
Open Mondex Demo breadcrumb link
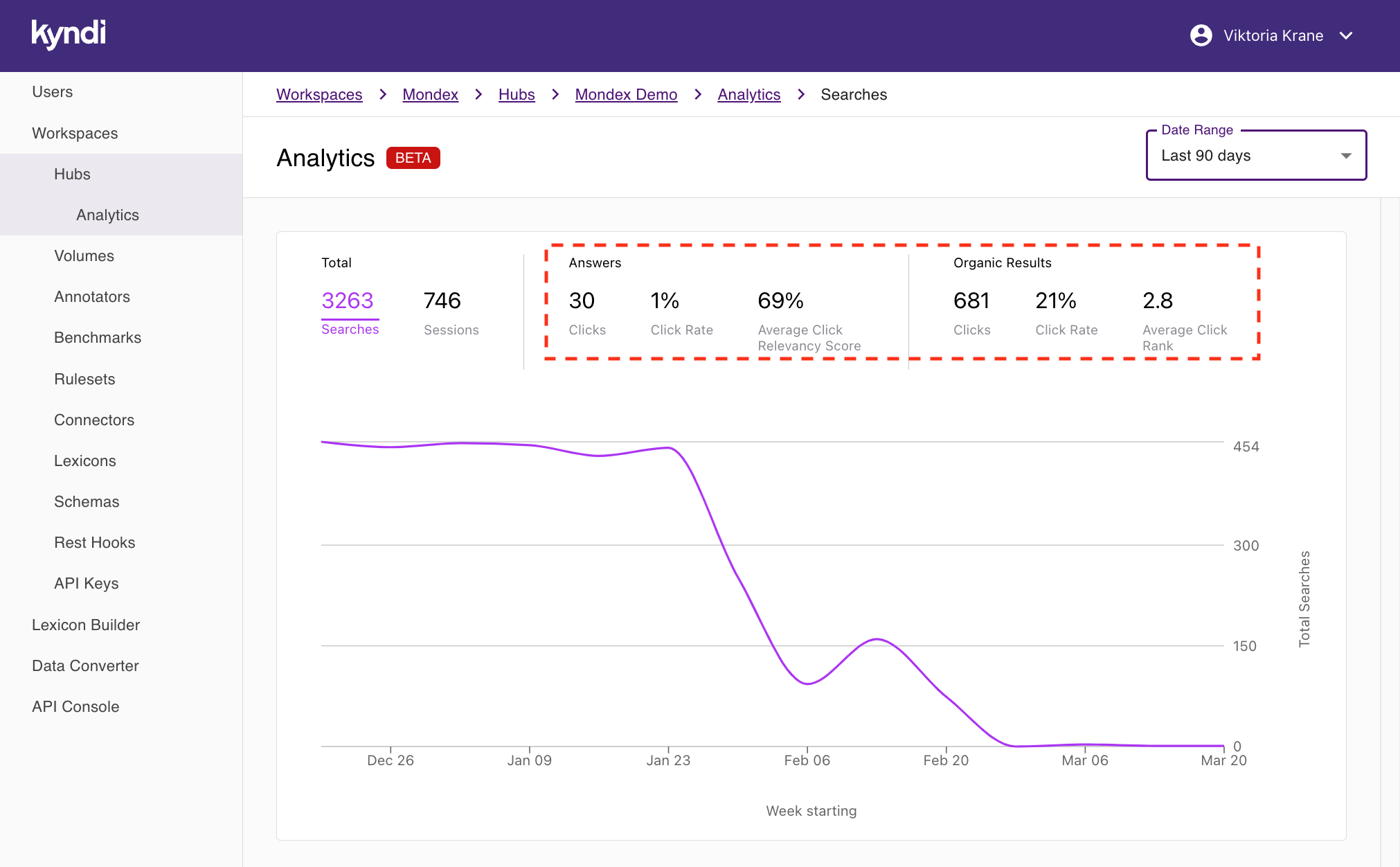click(x=626, y=94)
